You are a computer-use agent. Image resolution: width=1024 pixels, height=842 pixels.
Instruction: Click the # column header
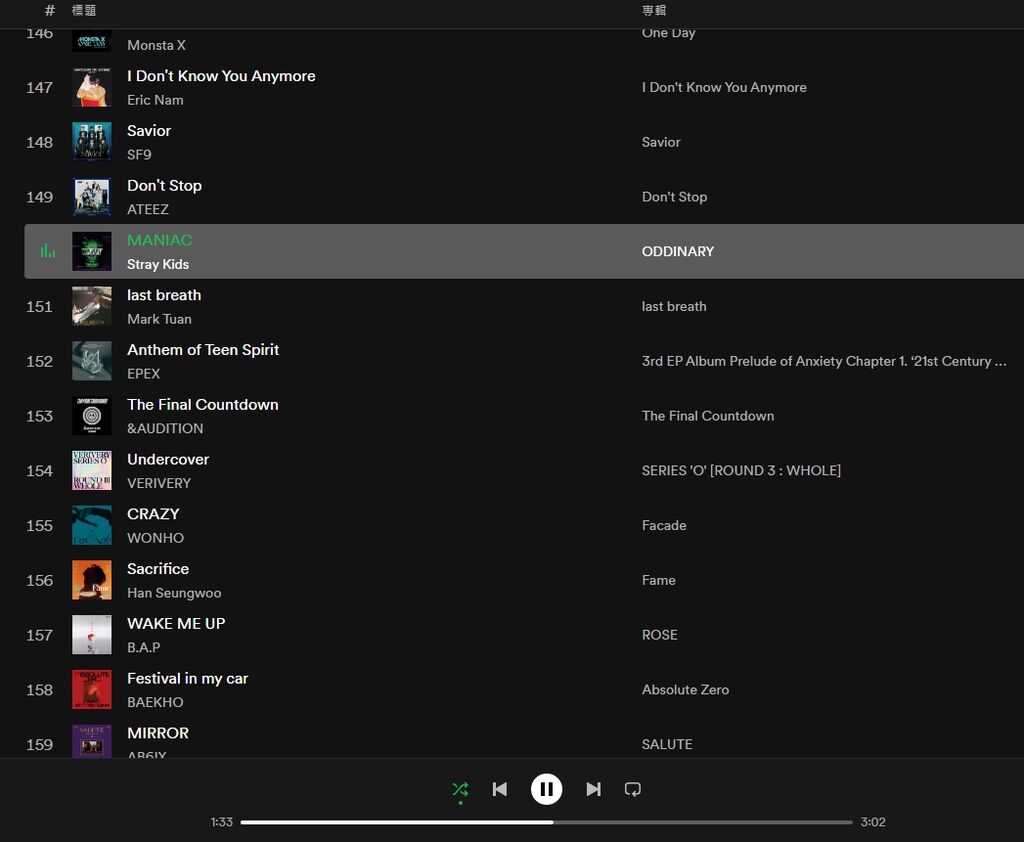(50, 10)
